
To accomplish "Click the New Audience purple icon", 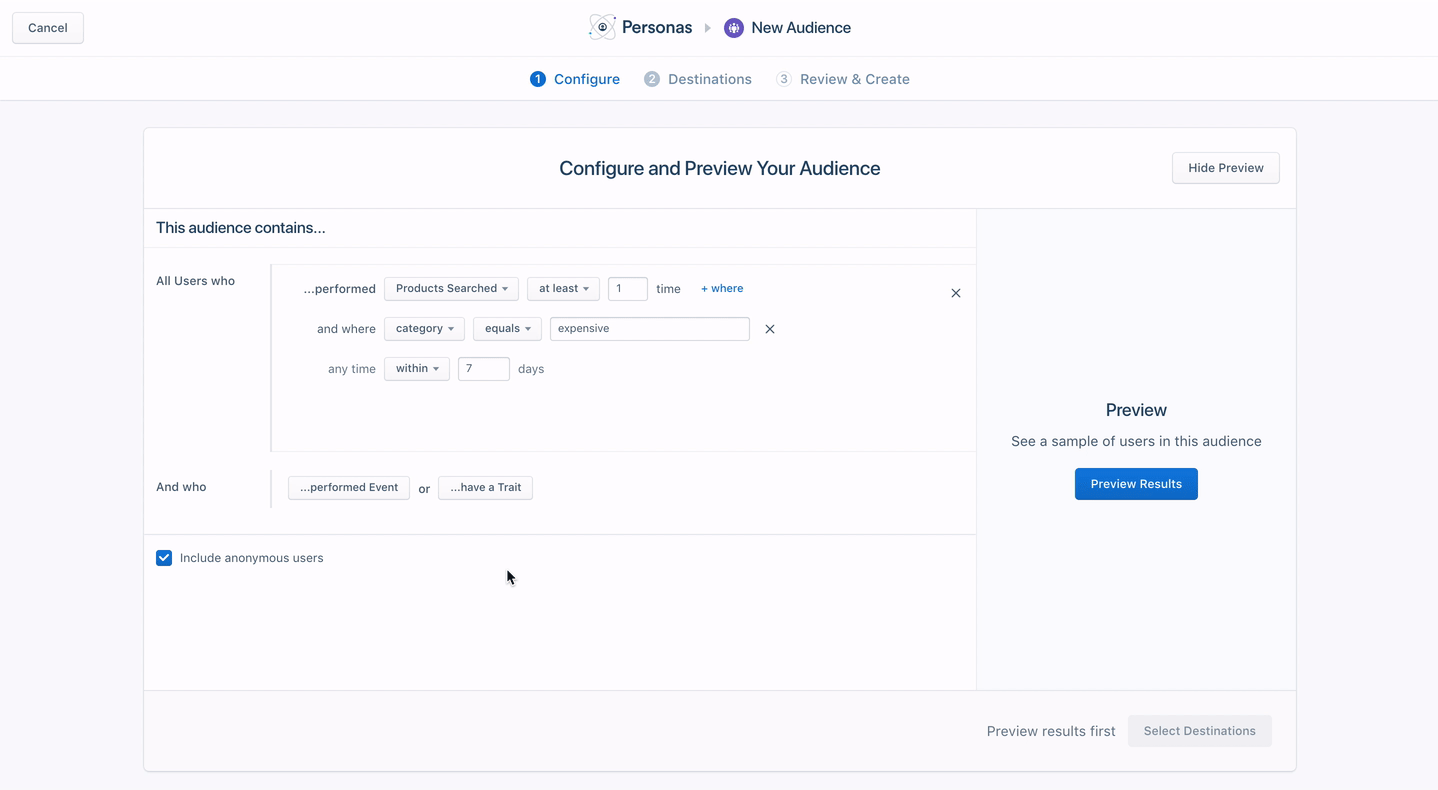I will tap(734, 28).
